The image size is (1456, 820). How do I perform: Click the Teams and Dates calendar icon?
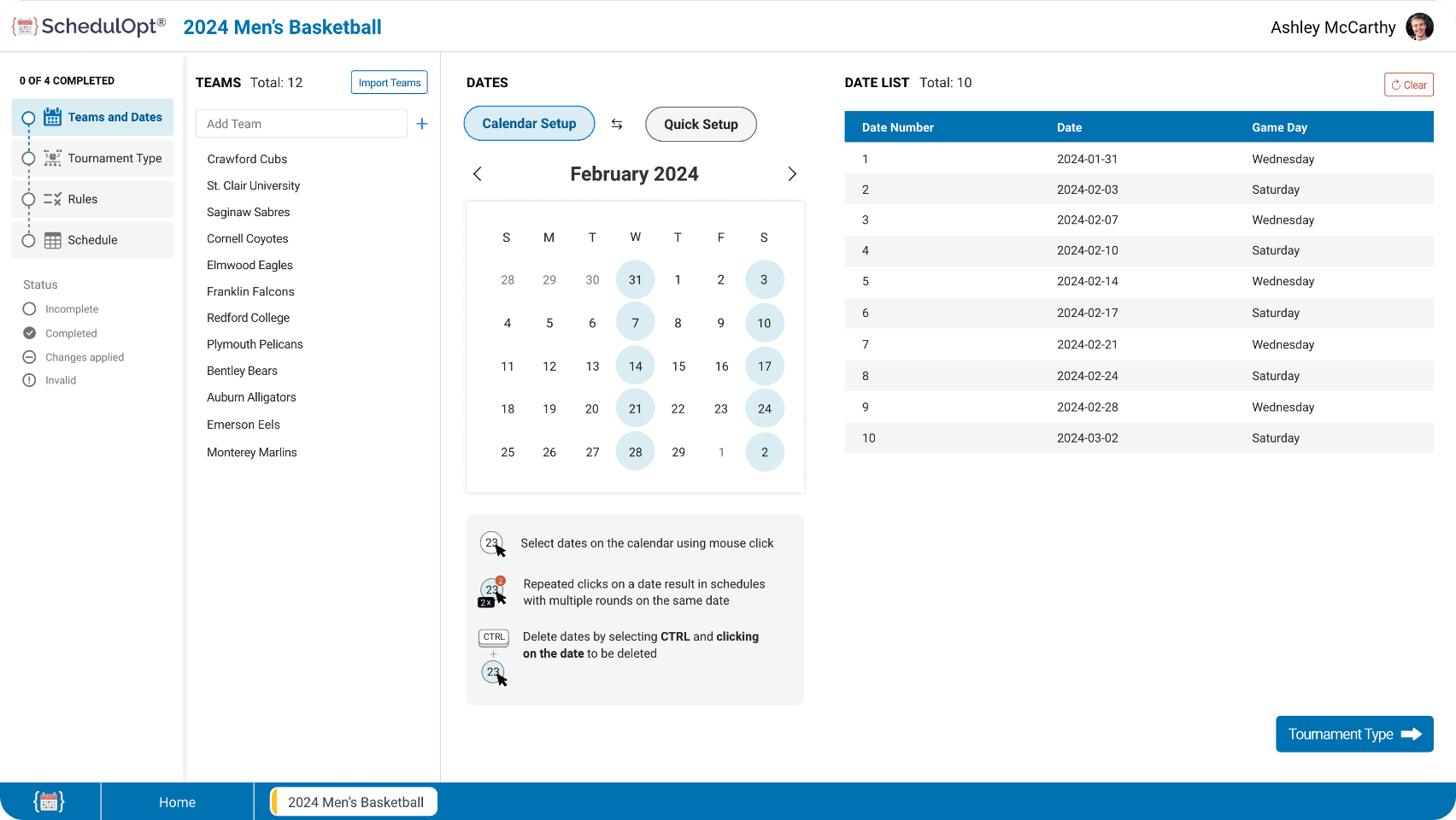click(52, 117)
